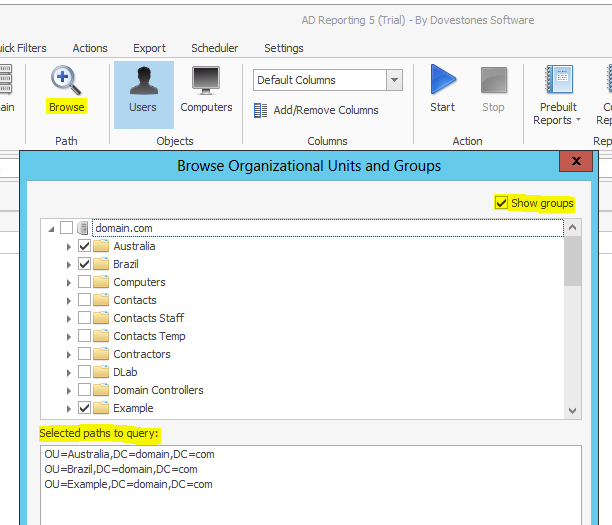This screenshot has width=612, height=525.
Task: Check the Computers OU checkbox
Action: (84, 282)
